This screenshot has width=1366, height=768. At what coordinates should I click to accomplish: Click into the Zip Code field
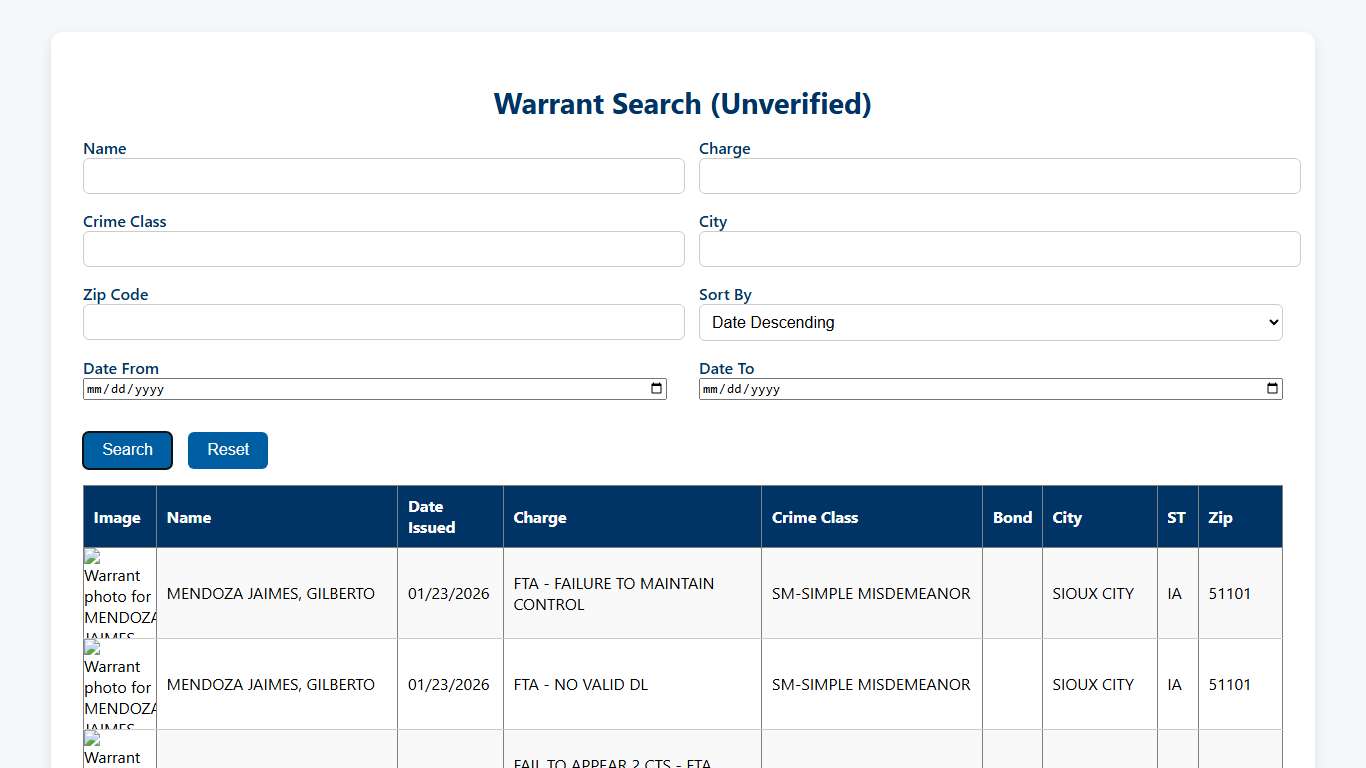coord(383,322)
